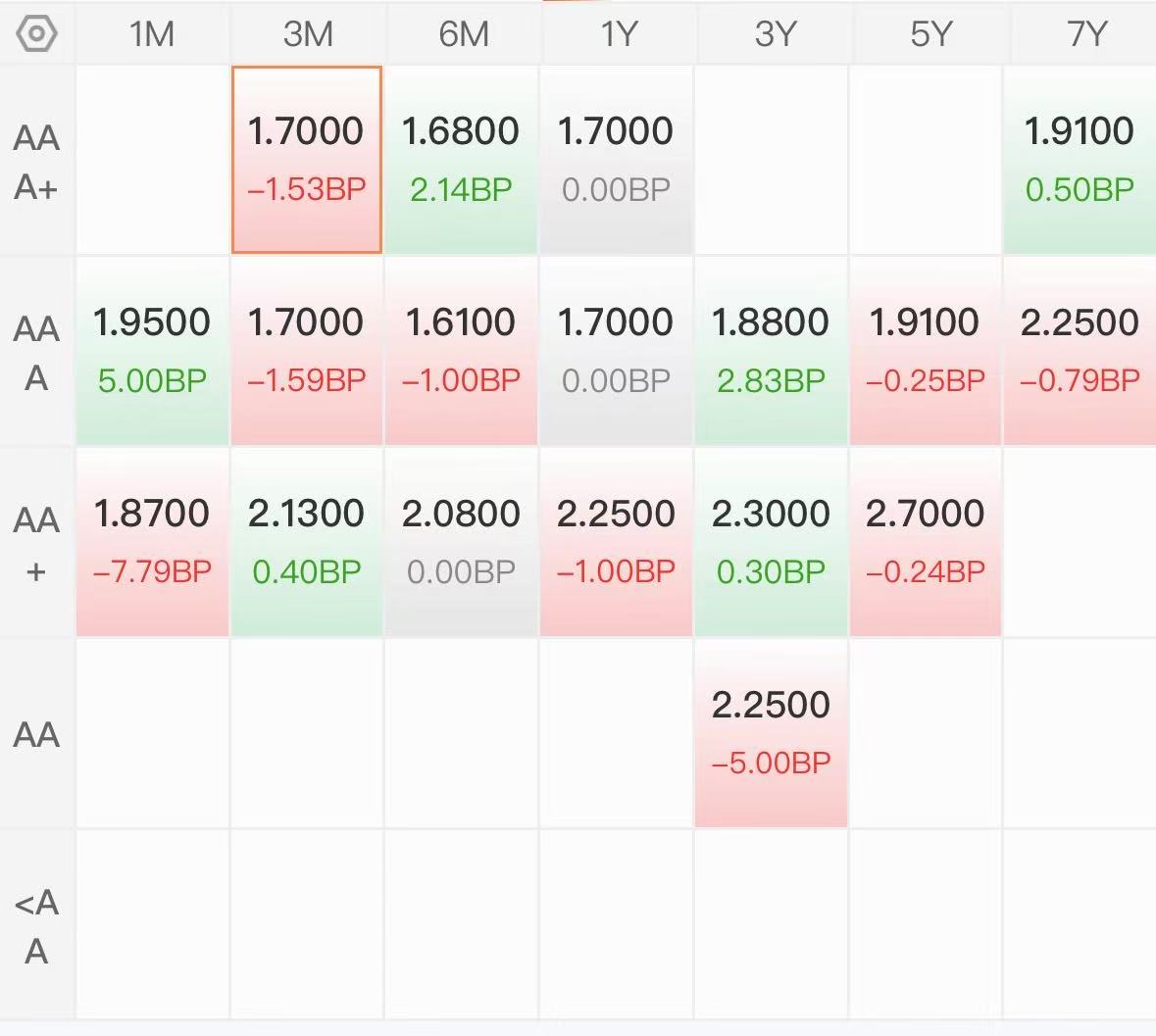Select AAA 3Y cell showing 2.83BP
This screenshot has width=1156, height=1036.
(x=771, y=351)
